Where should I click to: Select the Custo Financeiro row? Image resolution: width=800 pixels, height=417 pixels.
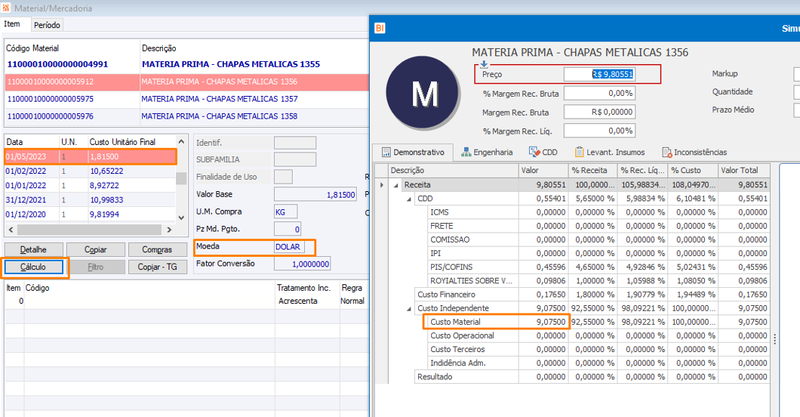[x=592, y=295]
